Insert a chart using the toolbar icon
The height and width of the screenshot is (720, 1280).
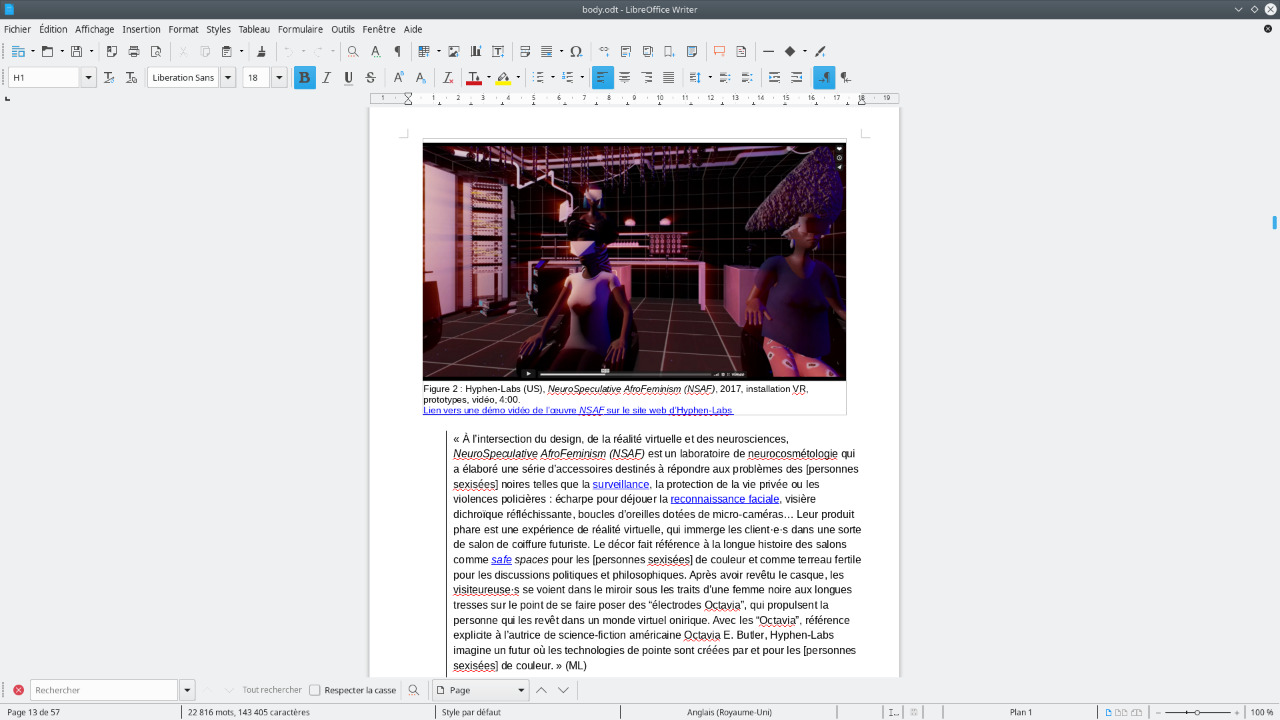(476, 51)
